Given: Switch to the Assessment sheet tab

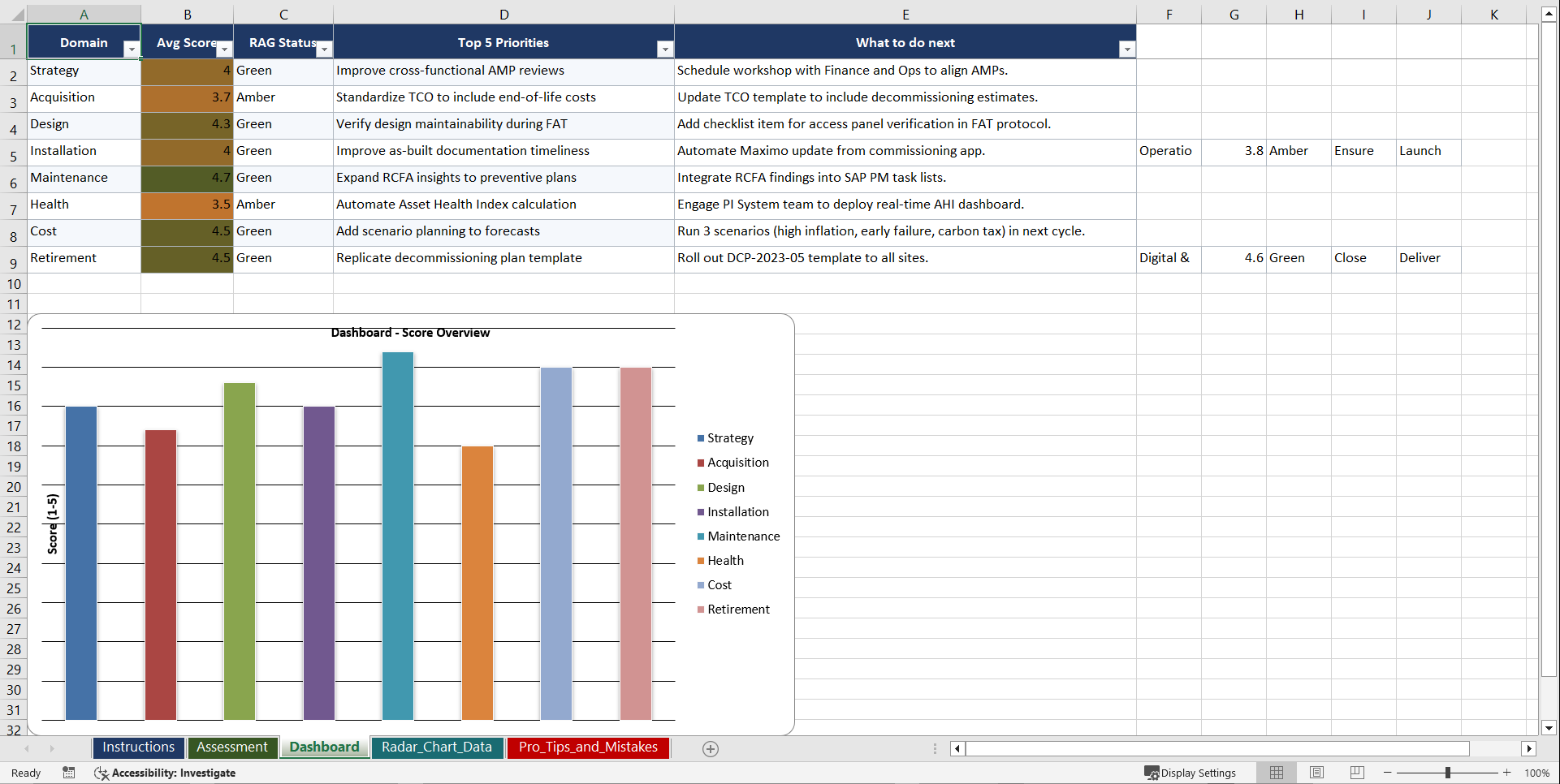Looking at the screenshot, I should [x=232, y=747].
